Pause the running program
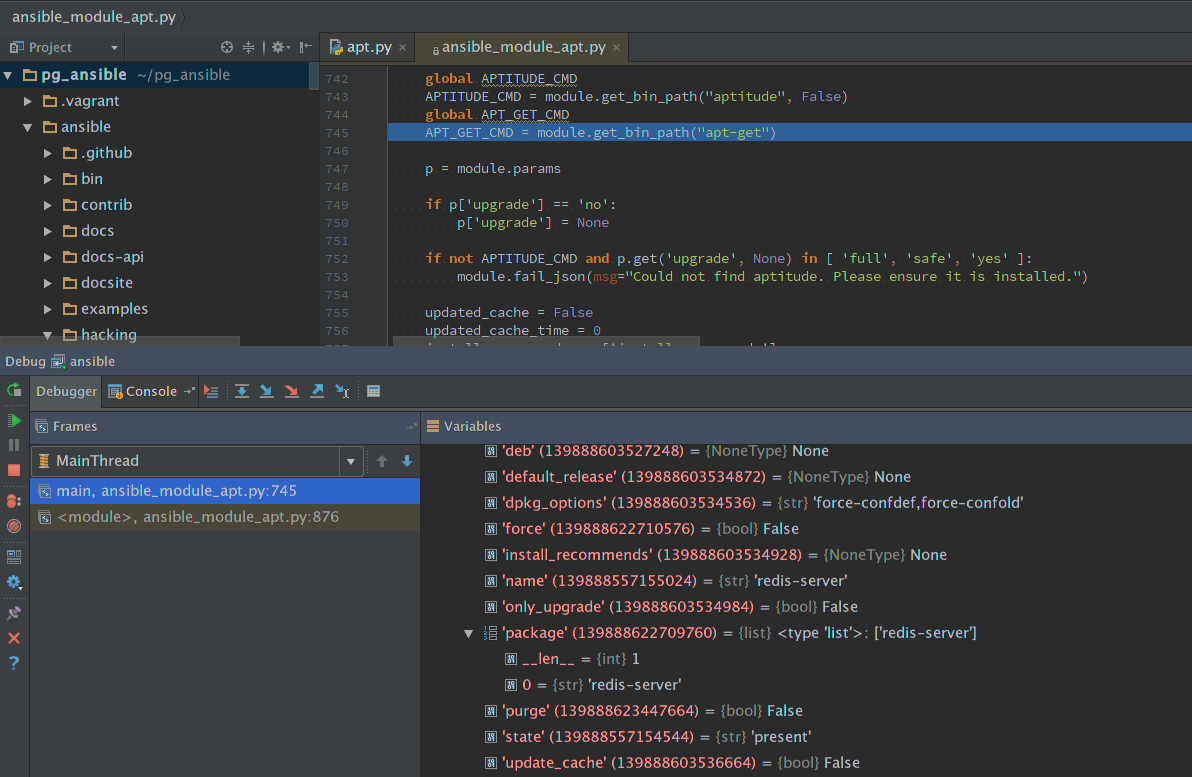This screenshot has height=777, width=1192. [x=13, y=444]
